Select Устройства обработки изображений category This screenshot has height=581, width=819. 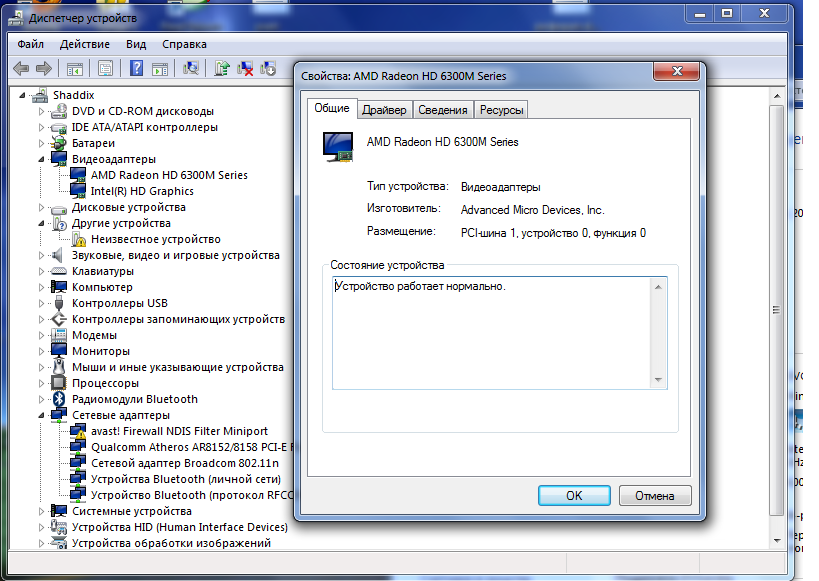click(x=171, y=543)
